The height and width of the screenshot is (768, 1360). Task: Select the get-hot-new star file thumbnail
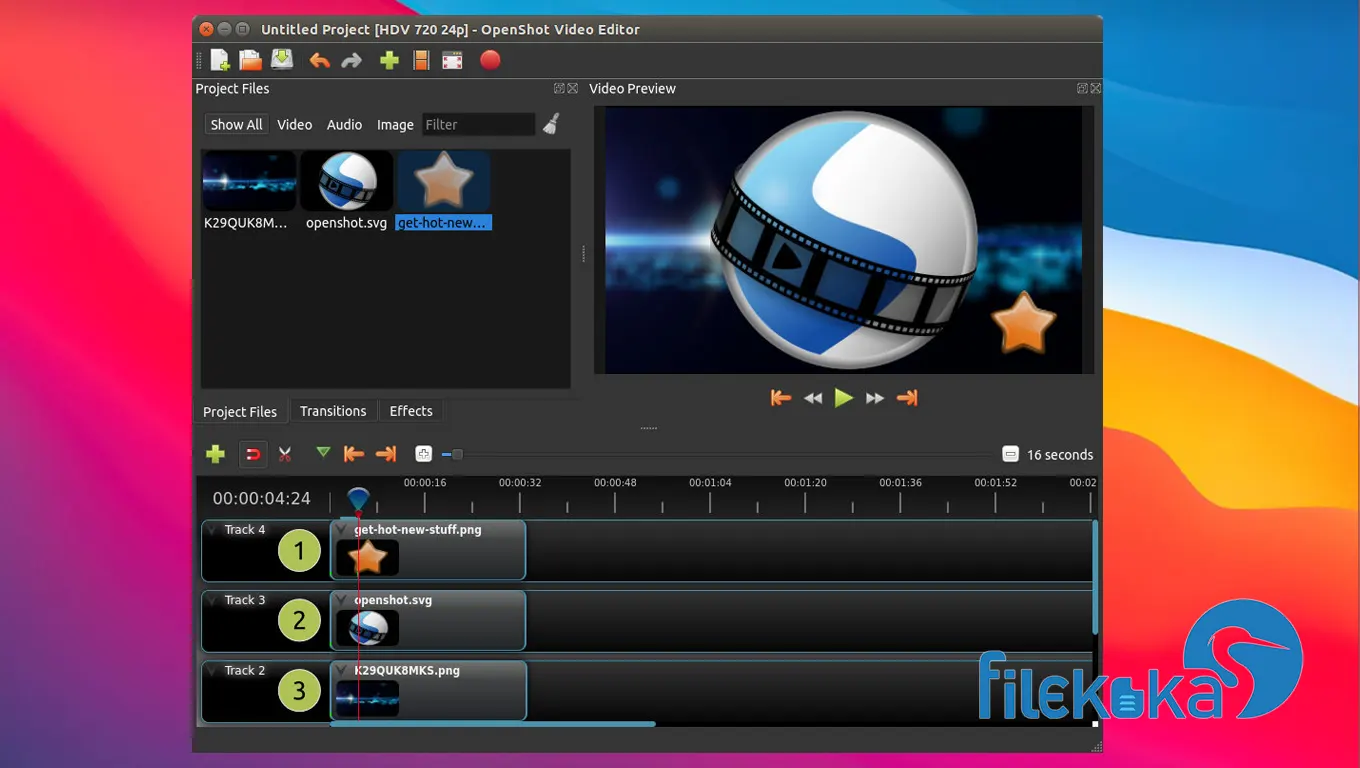coord(444,181)
